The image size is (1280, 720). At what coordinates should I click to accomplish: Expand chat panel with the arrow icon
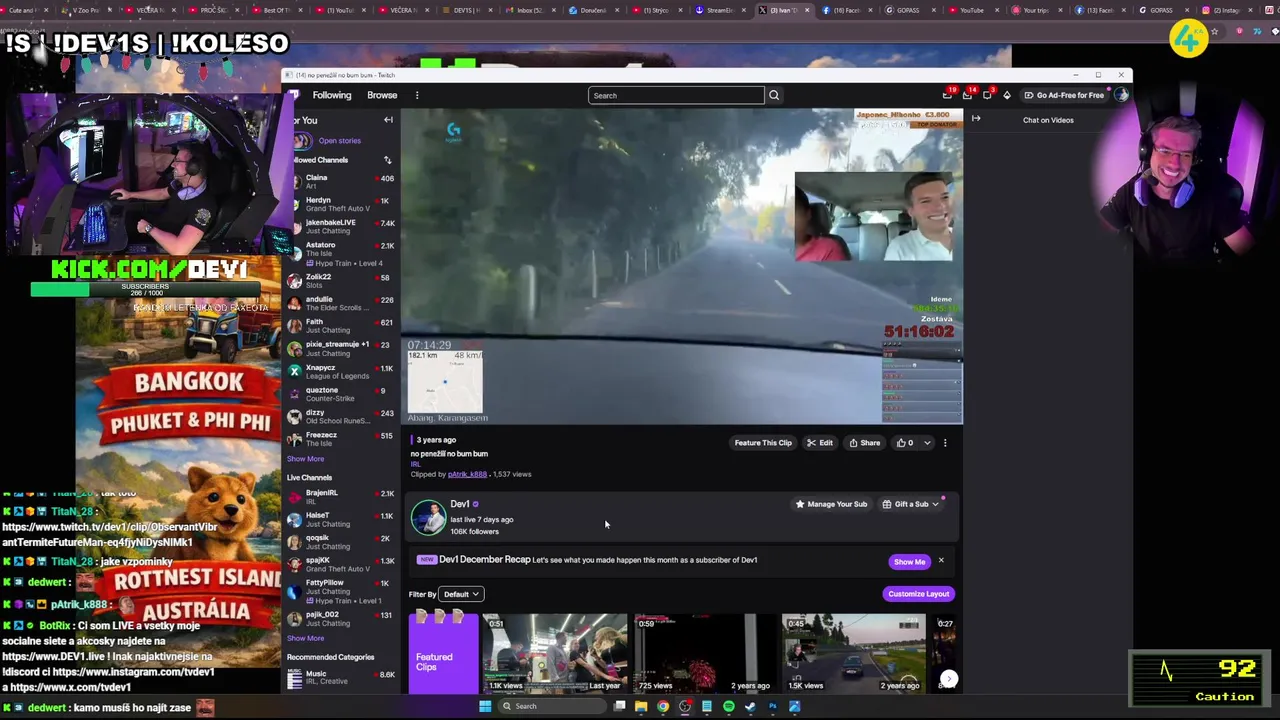(976, 119)
